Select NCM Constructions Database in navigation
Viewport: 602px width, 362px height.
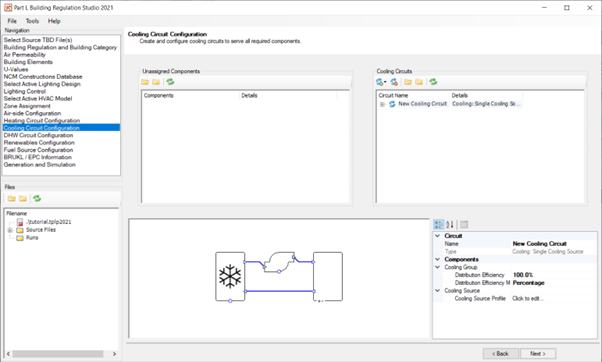43,77
